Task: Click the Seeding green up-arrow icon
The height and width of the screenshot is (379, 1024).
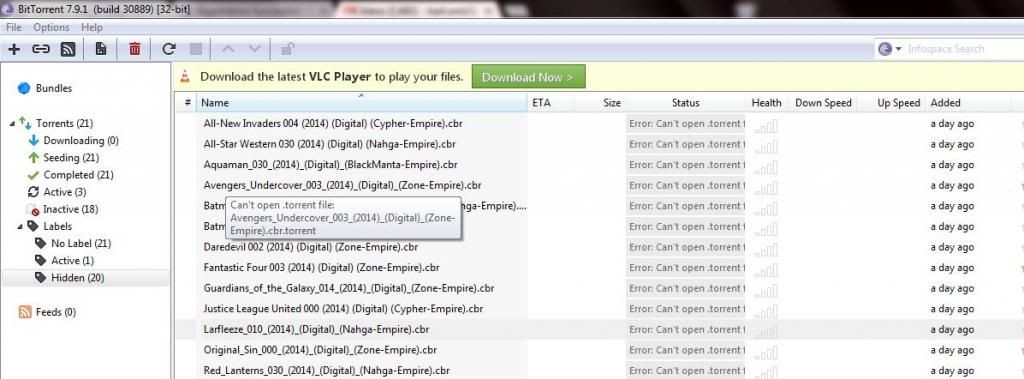Action: pyautogui.click(x=34, y=157)
